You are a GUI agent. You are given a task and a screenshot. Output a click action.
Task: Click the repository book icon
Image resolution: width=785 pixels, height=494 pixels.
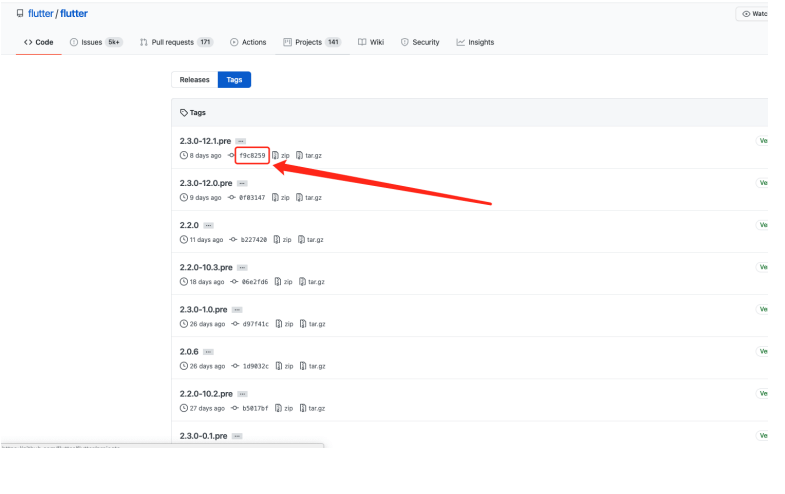pyautogui.click(x=20, y=14)
